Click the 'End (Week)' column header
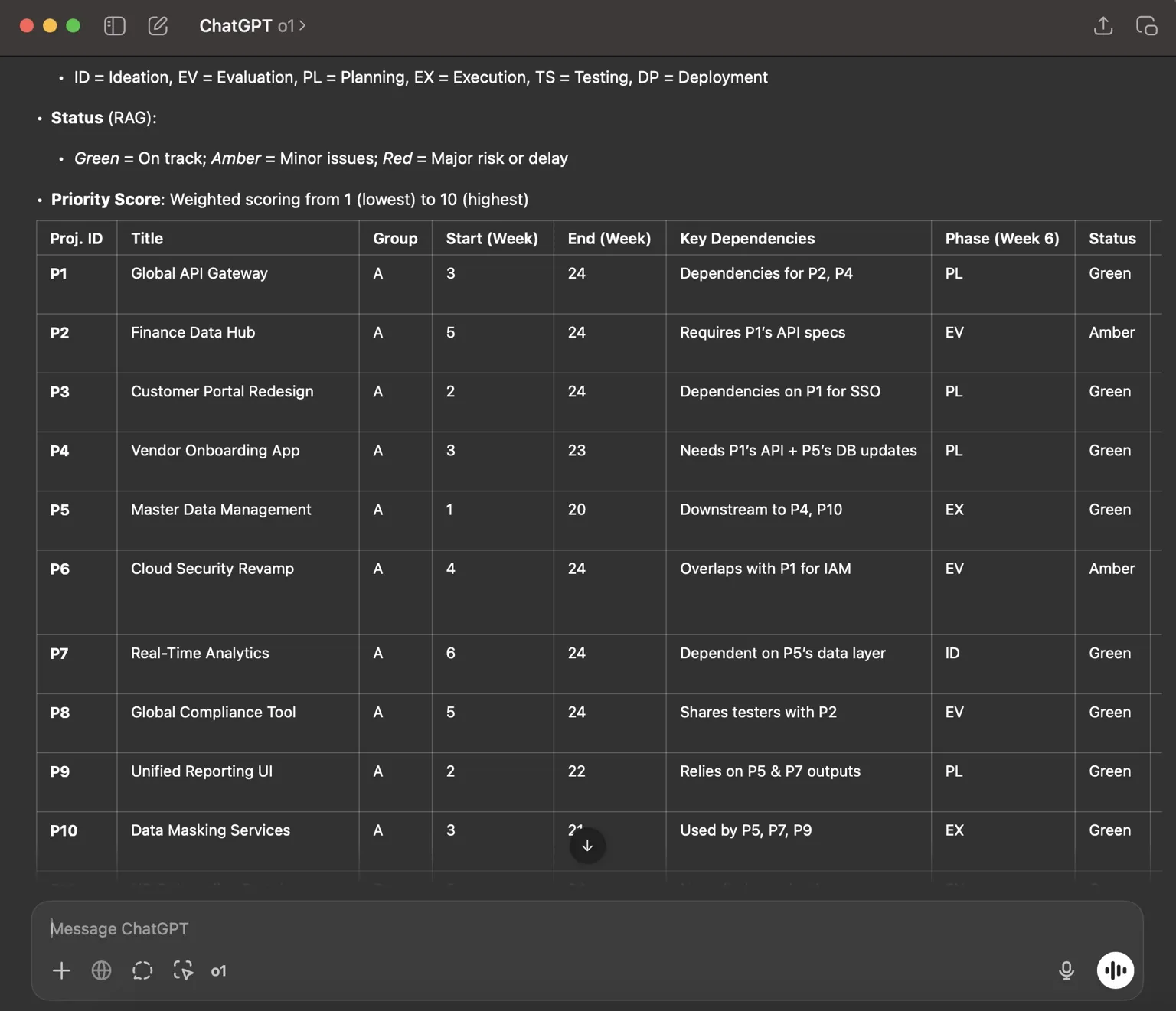The width and height of the screenshot is (1176, 1011). click(x=609, y=238)
